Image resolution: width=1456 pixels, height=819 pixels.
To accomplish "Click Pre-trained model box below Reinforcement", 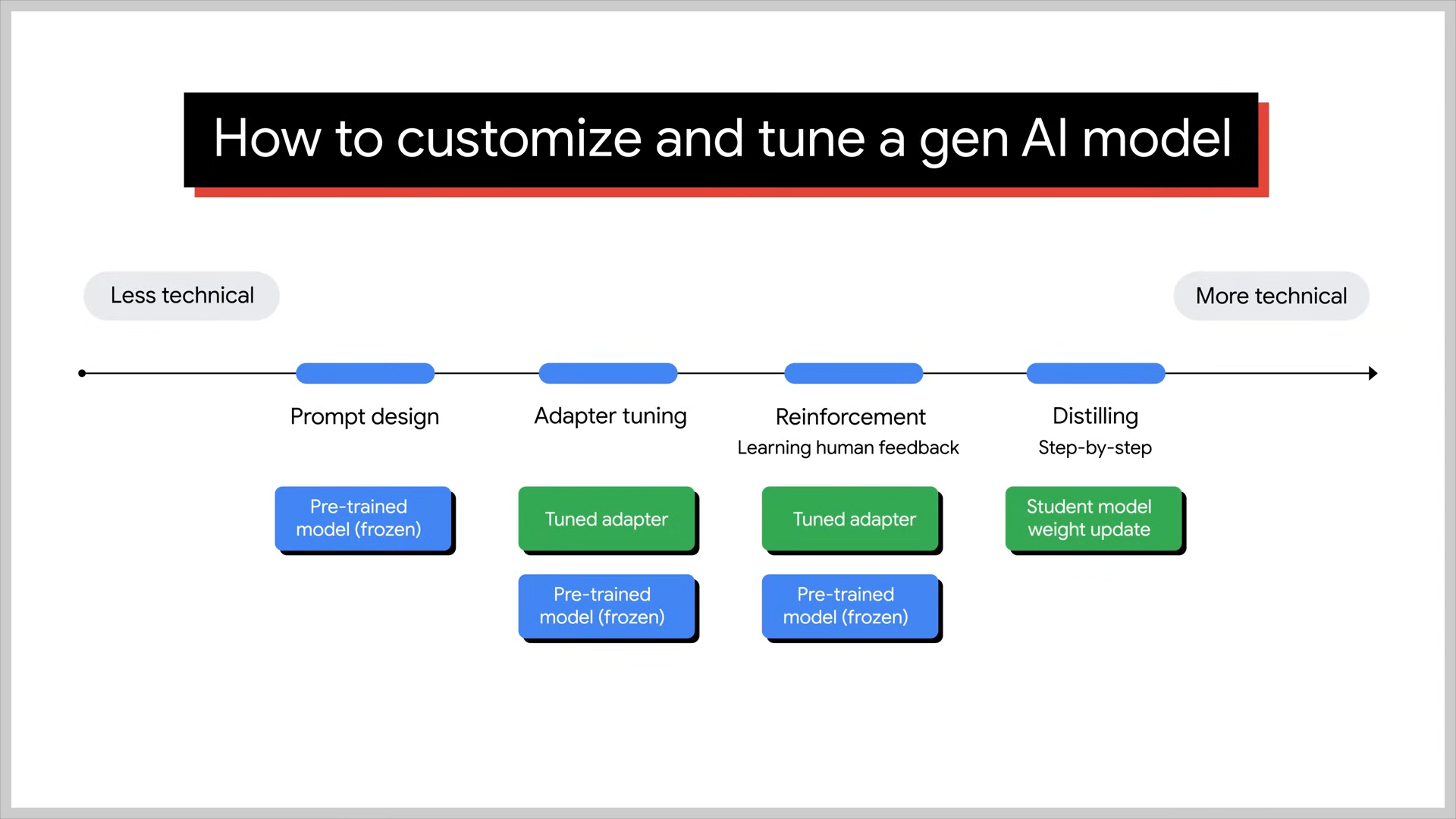I will pyautogui.click(x=850, y=606).
